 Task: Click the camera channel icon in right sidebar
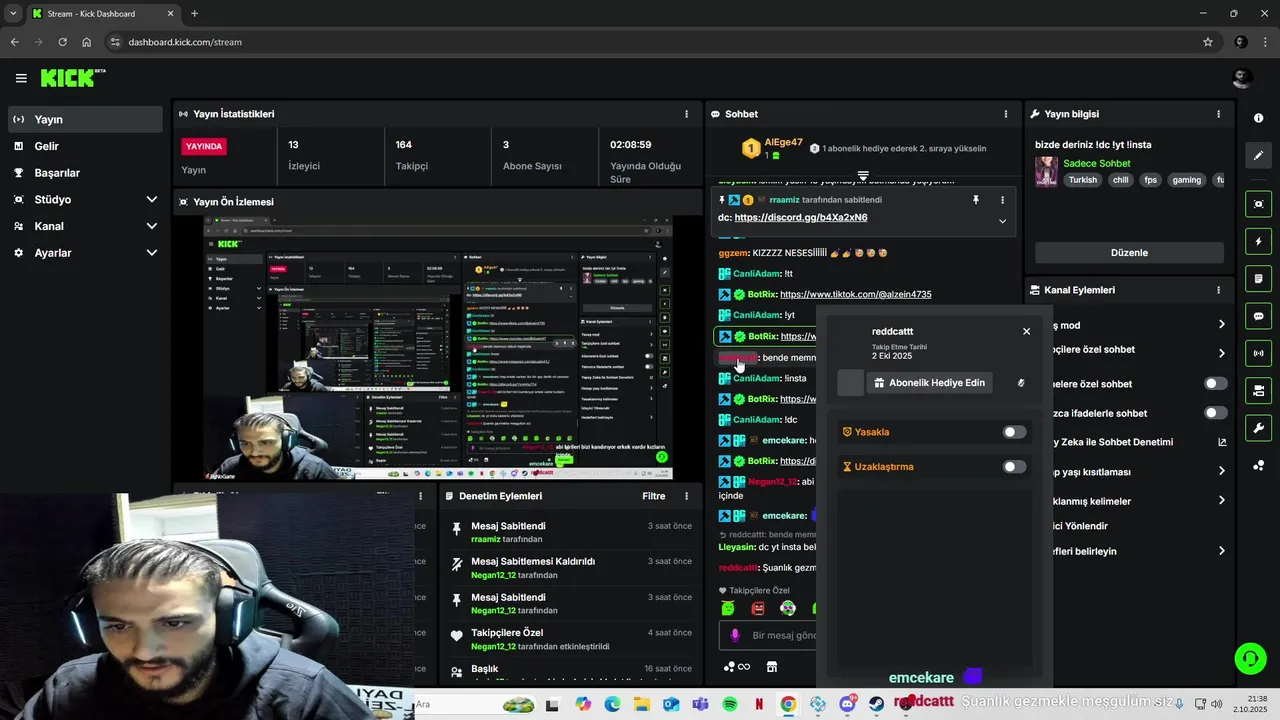point(1258,390)
